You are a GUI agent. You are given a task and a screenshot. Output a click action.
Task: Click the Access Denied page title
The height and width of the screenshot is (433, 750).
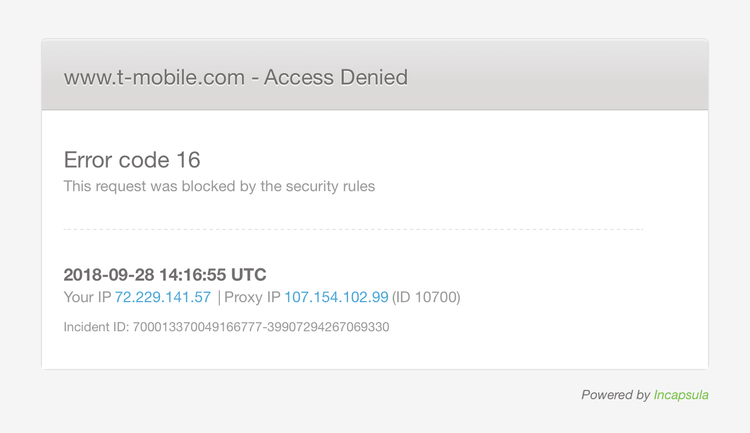pos(236,77)
